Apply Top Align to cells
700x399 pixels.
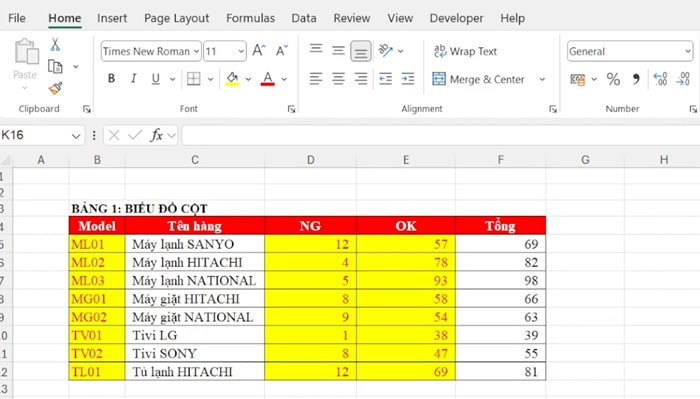click(x=316, y=50)
